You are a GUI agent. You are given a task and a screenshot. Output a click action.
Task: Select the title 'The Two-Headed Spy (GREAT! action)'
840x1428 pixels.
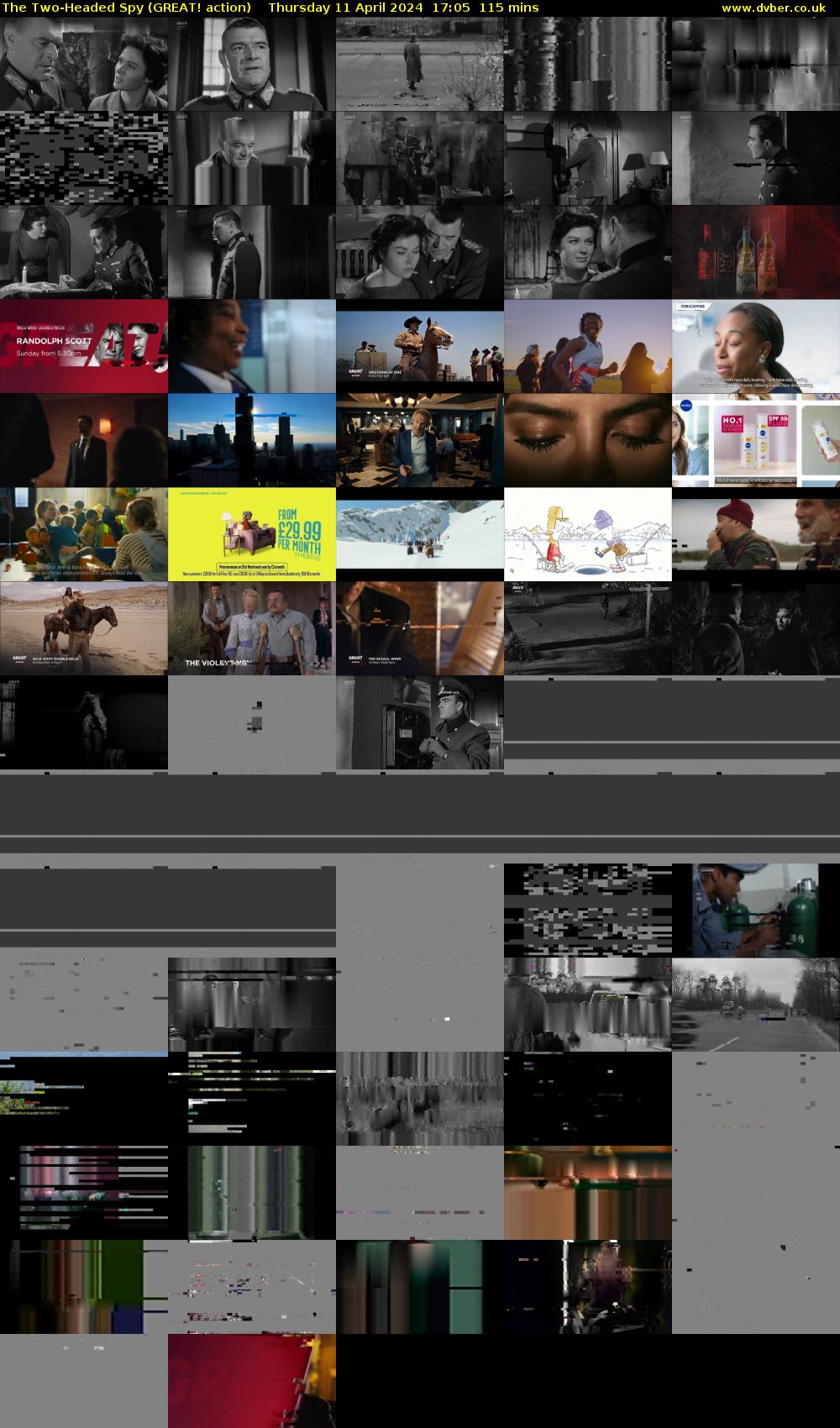[127, 8]
